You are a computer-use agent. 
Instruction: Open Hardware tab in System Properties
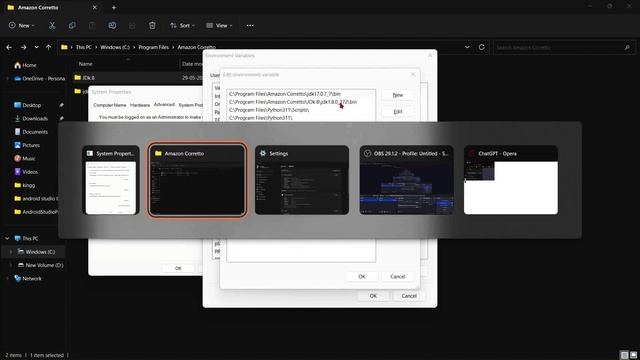point(140,105)
